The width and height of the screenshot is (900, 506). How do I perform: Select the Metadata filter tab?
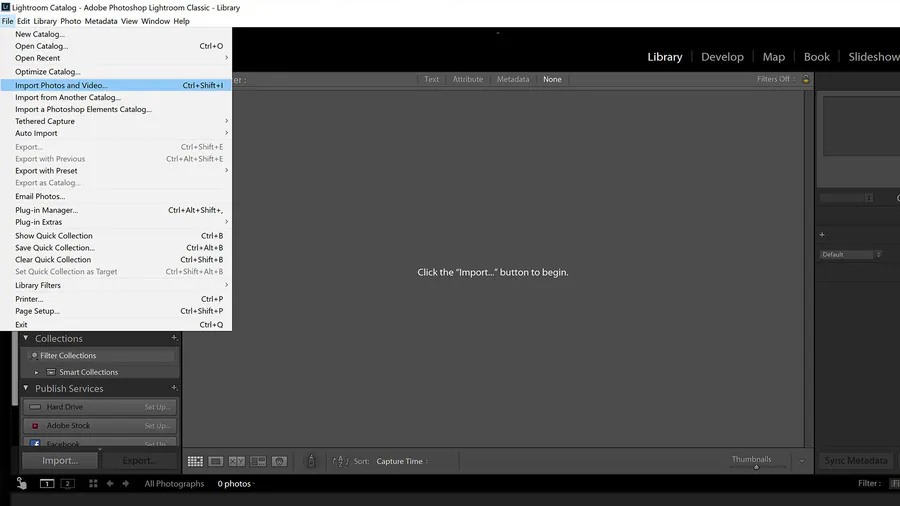[x=513, y=79]
